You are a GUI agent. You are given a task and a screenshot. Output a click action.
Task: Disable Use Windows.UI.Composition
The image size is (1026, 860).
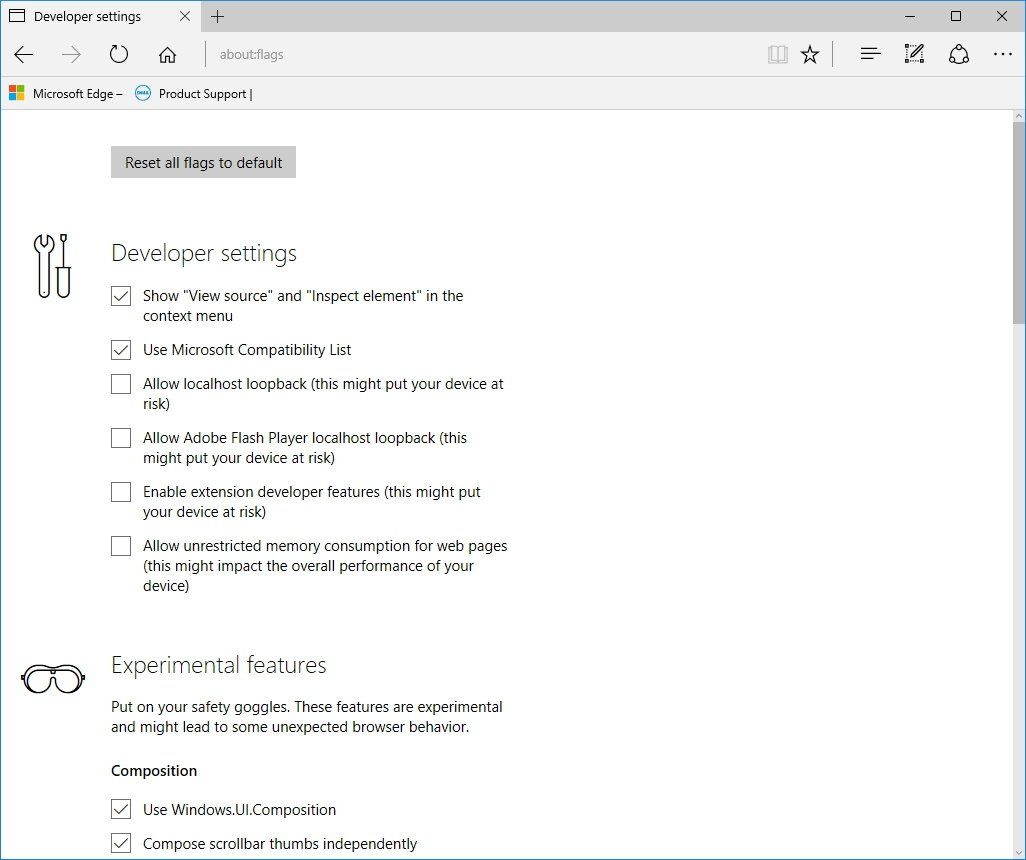click(121, 809)
